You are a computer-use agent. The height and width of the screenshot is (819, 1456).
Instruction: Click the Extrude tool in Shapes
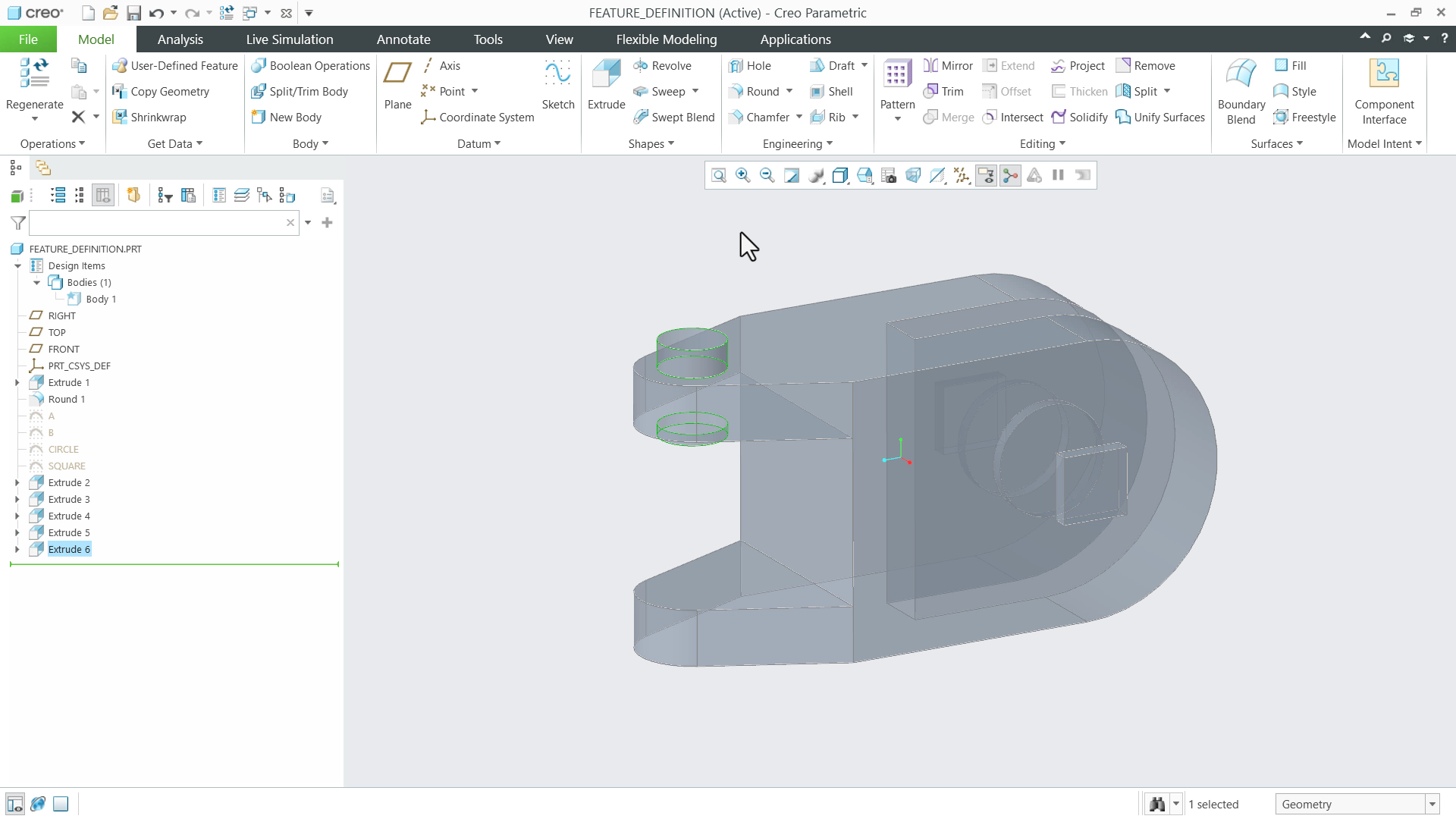(x=606, y=85)
